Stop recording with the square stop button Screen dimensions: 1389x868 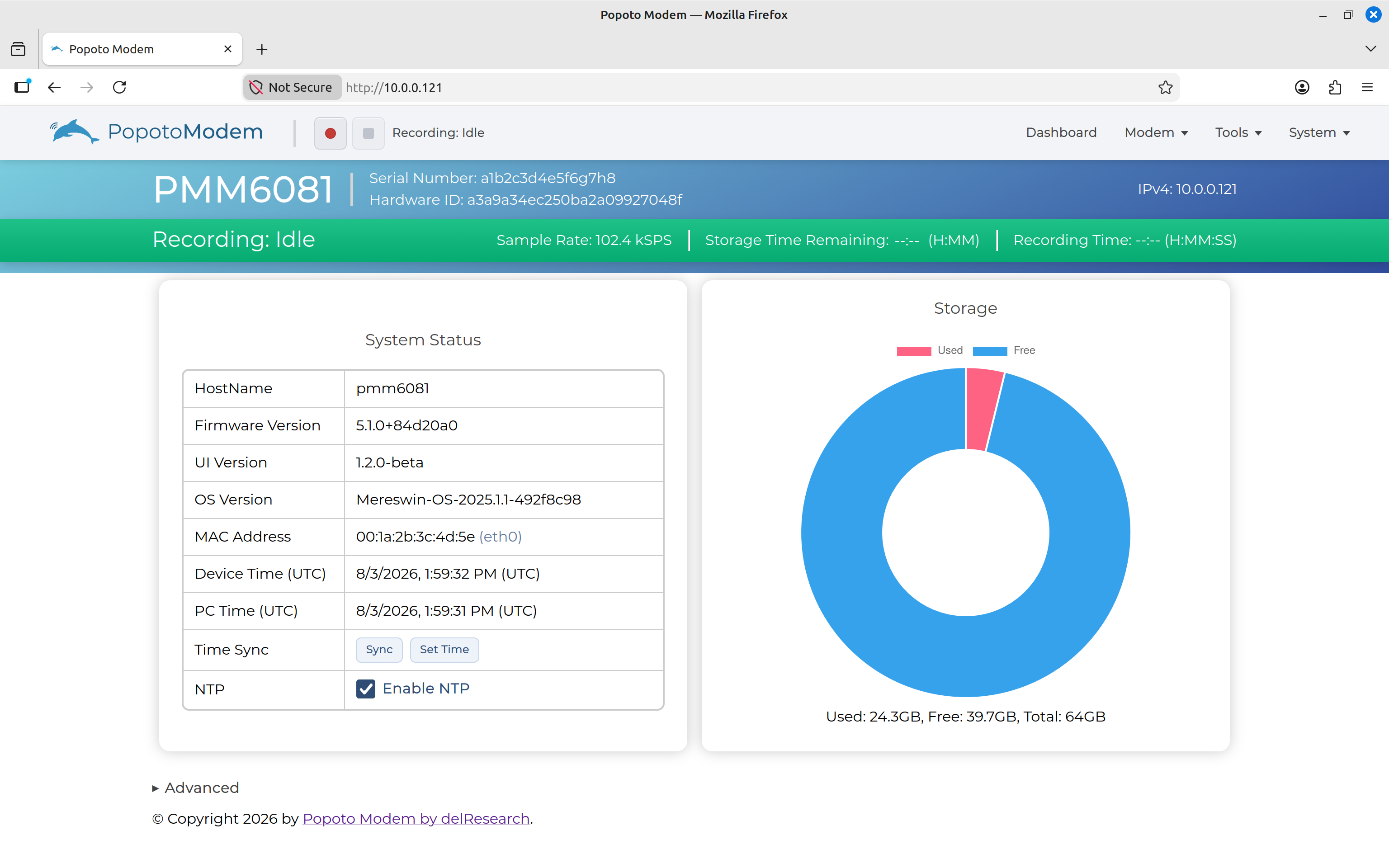[x=368, y=133]
